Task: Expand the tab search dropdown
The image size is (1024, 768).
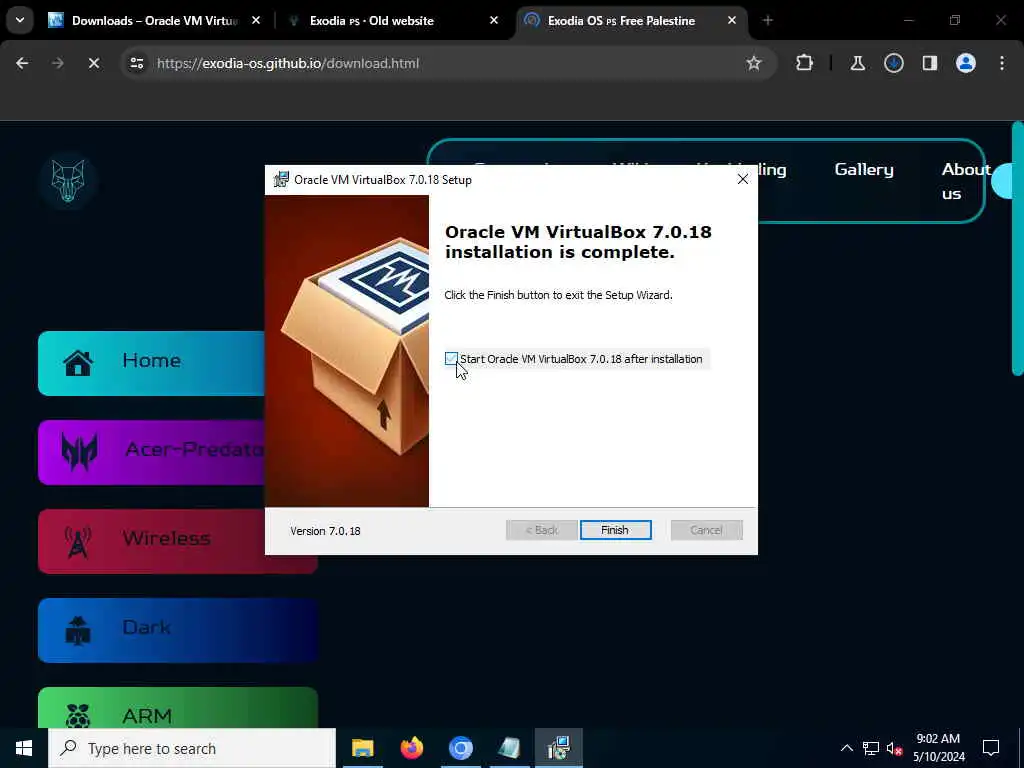Action: click(x=20, y=20)
